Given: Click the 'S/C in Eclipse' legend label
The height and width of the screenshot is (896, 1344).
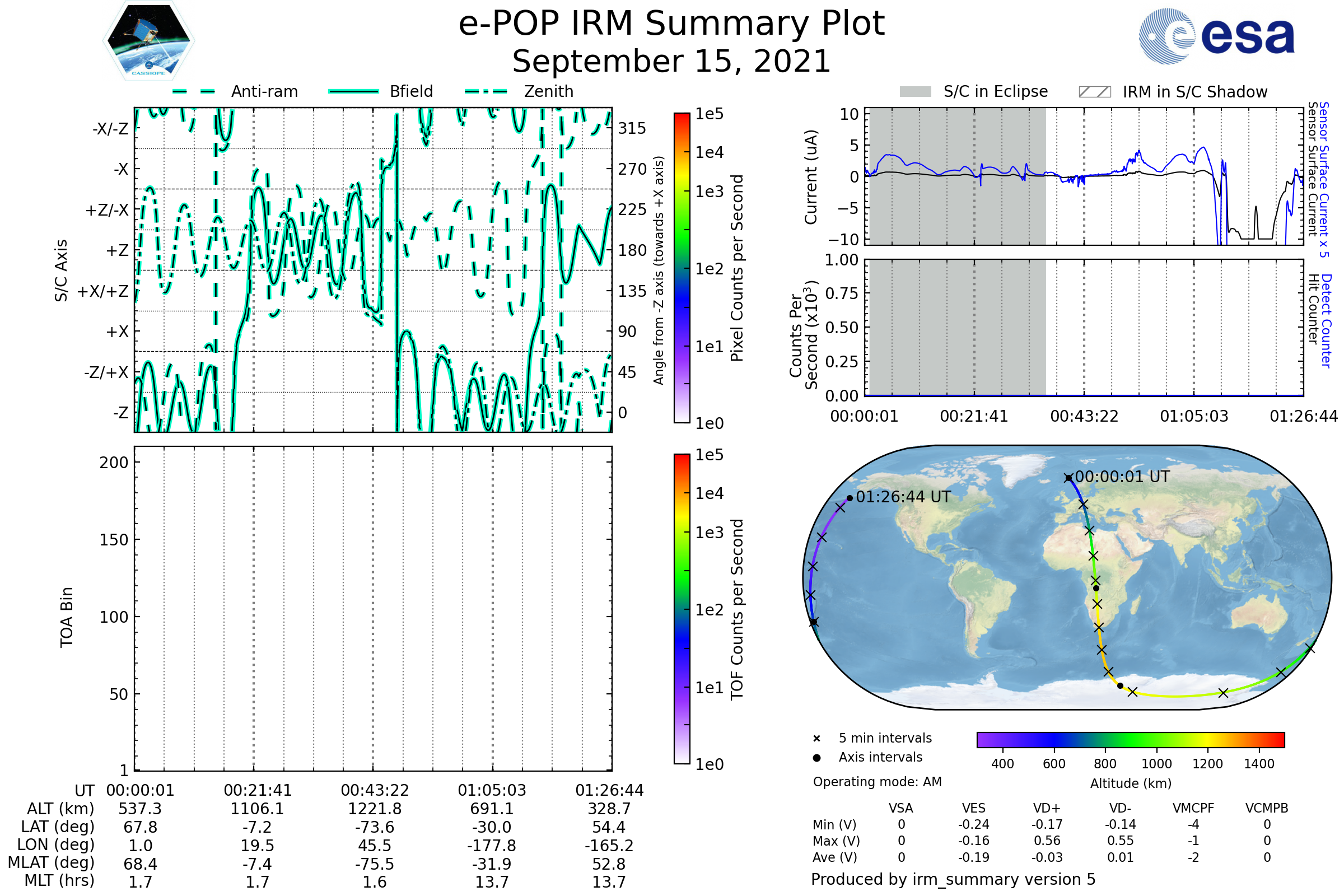Looking at the screenshot, I should tap(996, 91).
